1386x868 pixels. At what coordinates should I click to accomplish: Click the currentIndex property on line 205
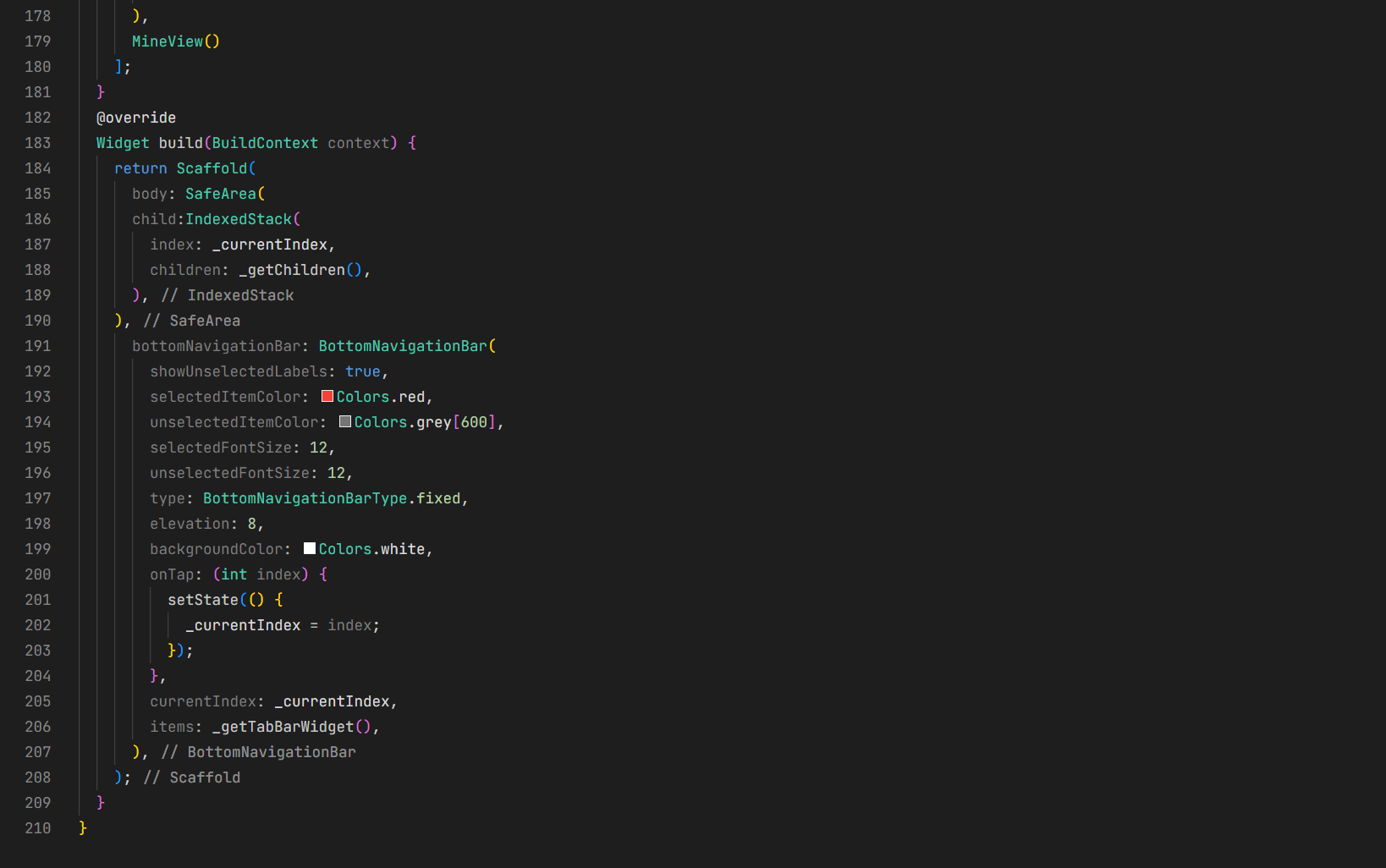(x=203, y=701)
